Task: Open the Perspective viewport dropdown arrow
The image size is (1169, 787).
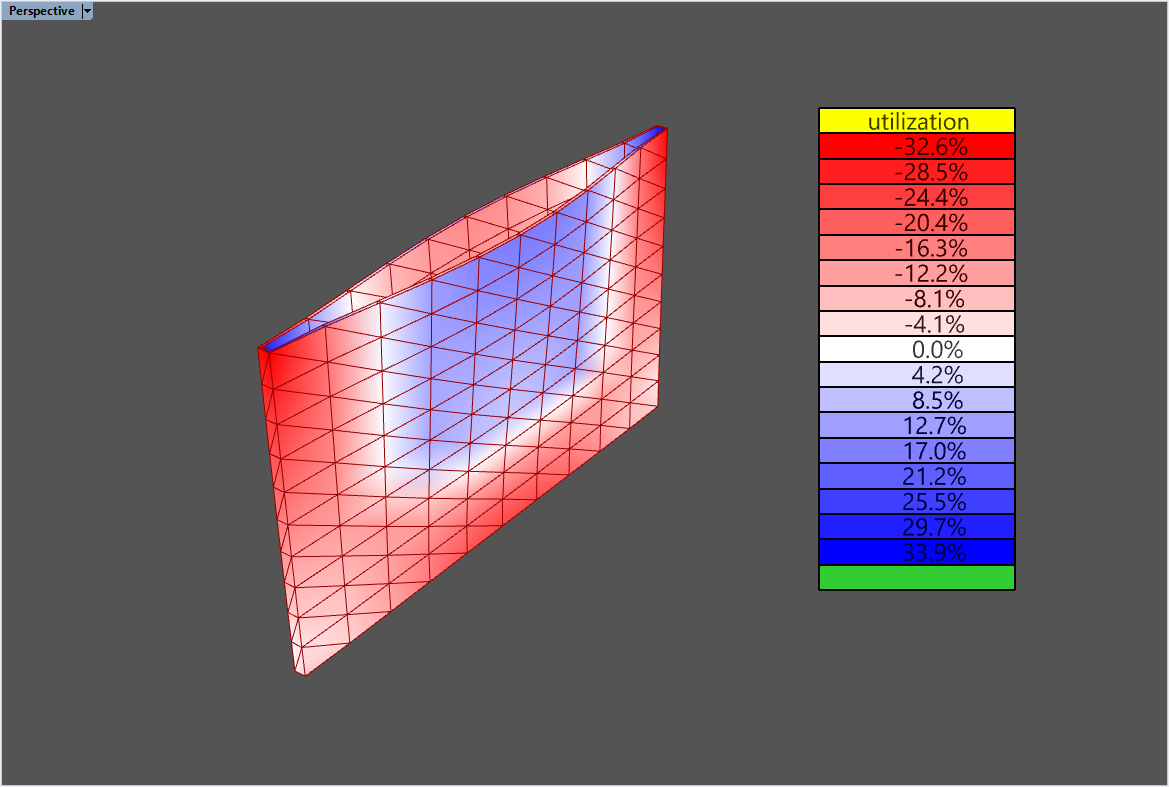Action: [x=87, y=11]
